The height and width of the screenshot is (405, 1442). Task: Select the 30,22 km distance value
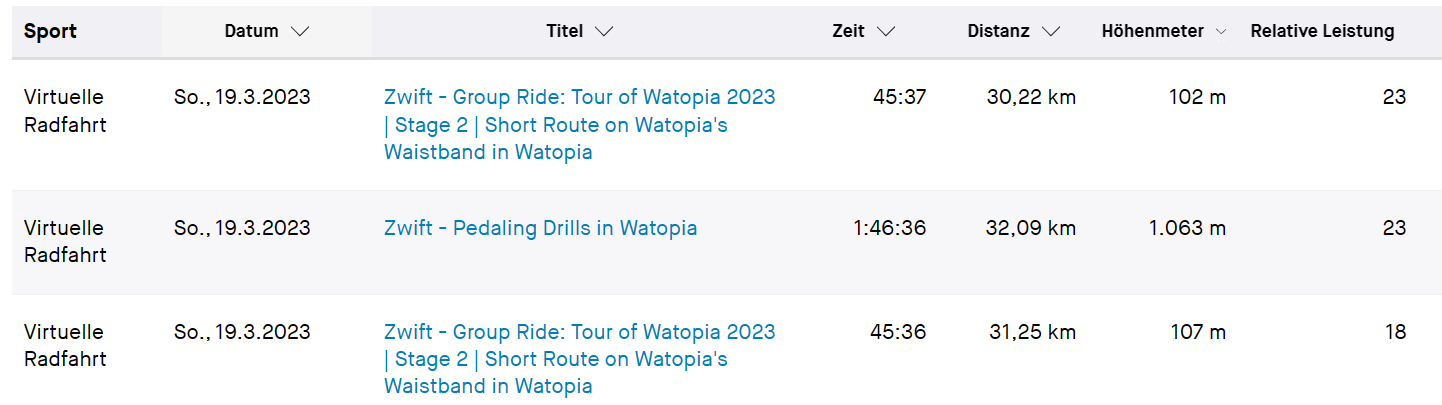click(1030, 97)
